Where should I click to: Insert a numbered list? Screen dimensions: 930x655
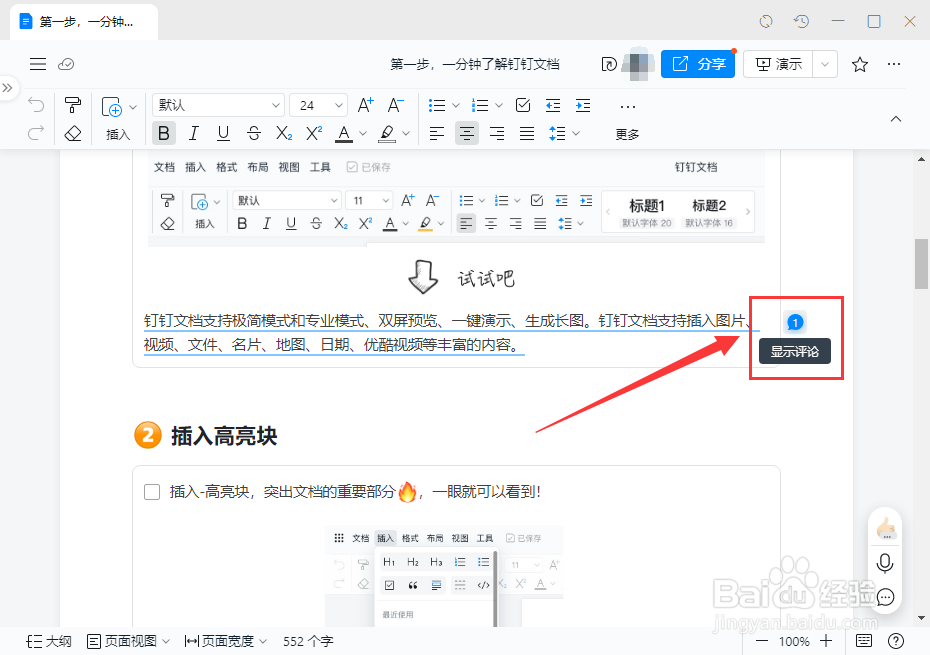coord(480,106)
